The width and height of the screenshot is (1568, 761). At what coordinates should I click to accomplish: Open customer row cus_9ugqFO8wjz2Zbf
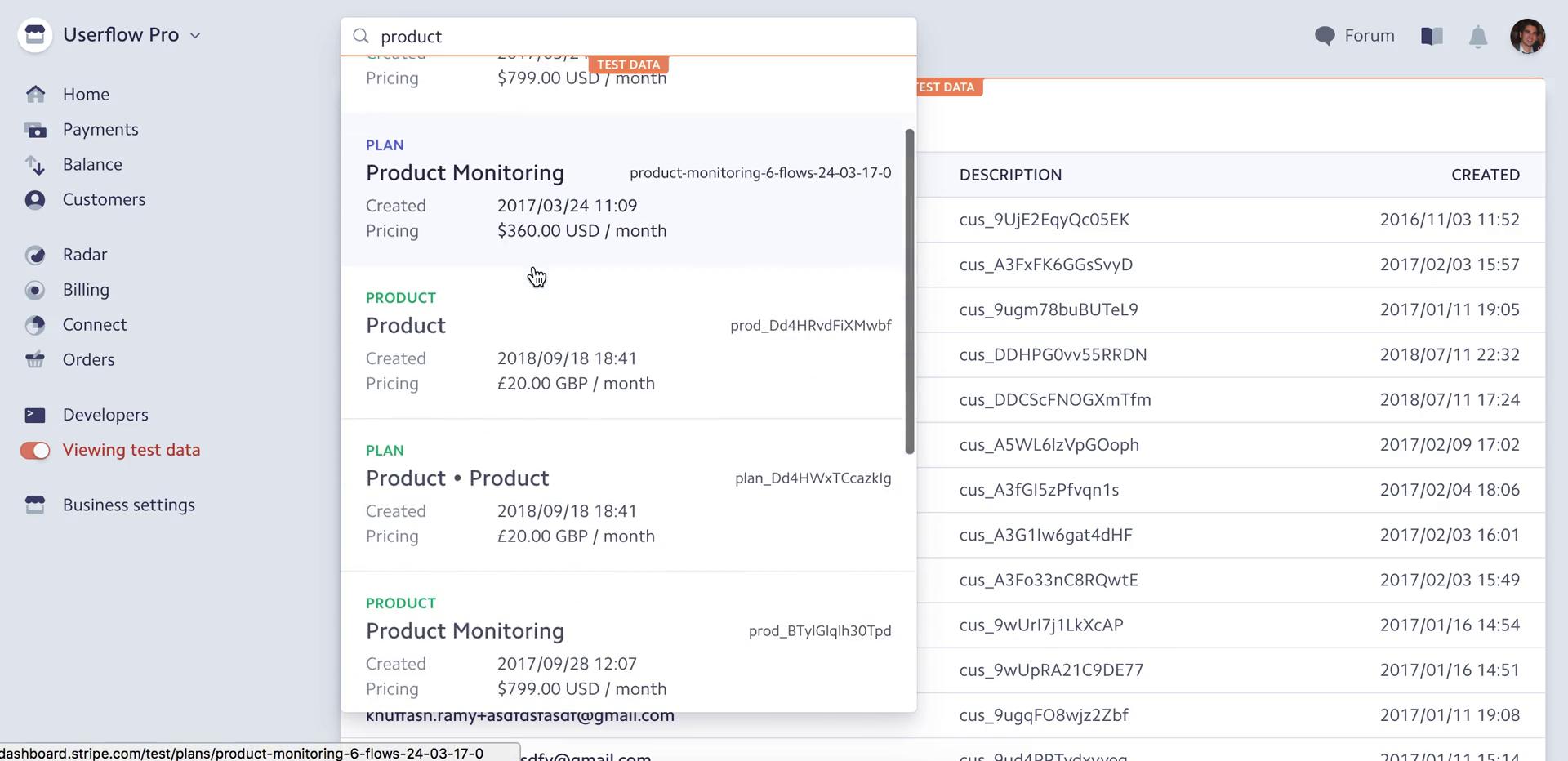pos(1231,715)
